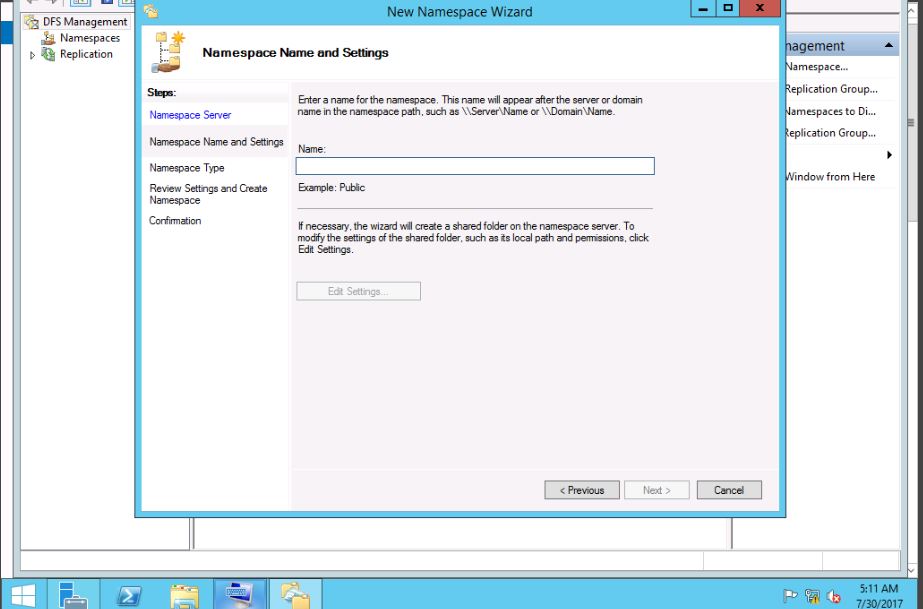923x609 pixels.
Task: Click the namespace wizard header graphic
Action: point(169,52)
